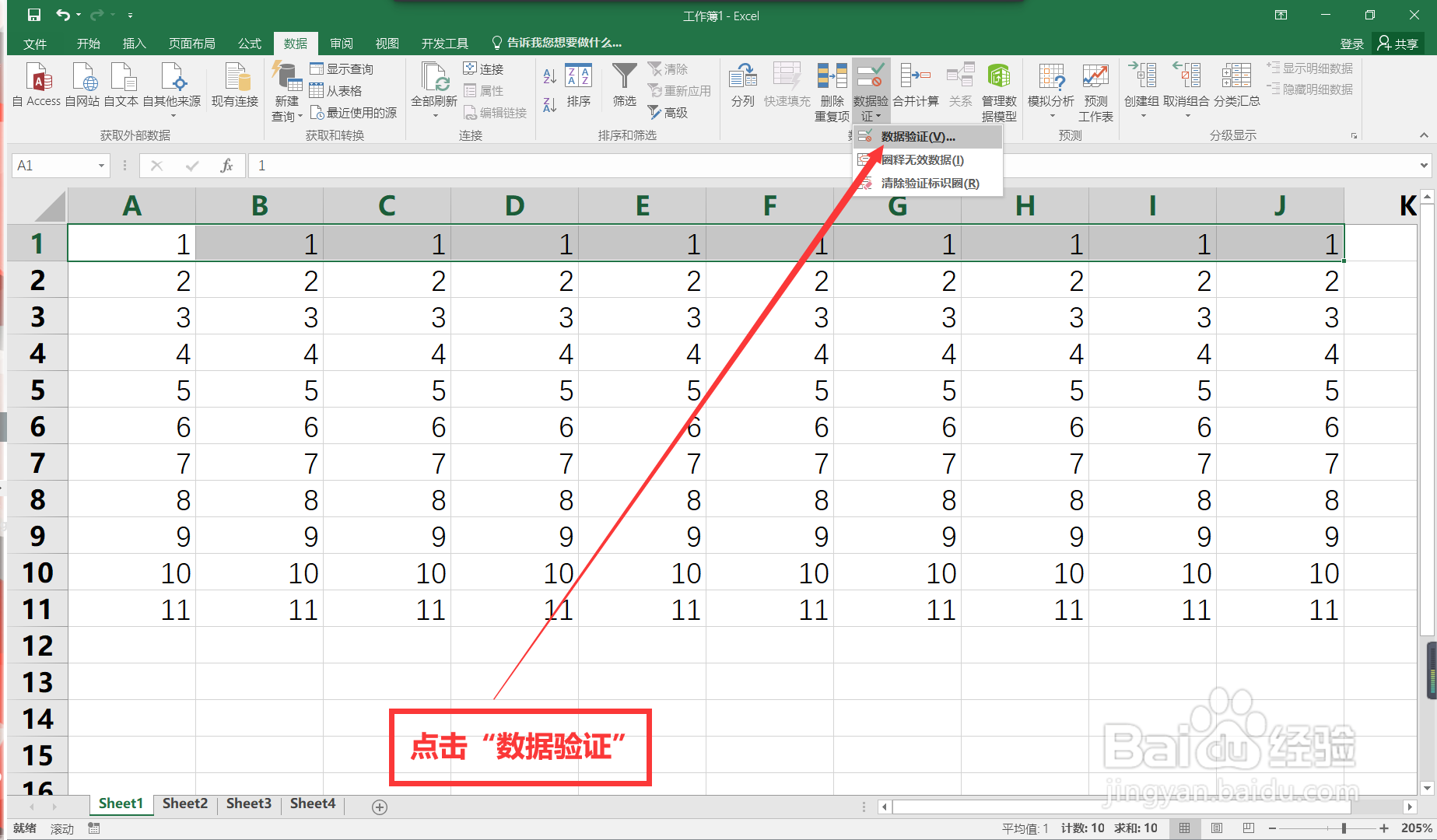The image size is (1437, 840).
Task: Switch to the Formulas (公式) ribbon tab
Action: click(248, 43)
